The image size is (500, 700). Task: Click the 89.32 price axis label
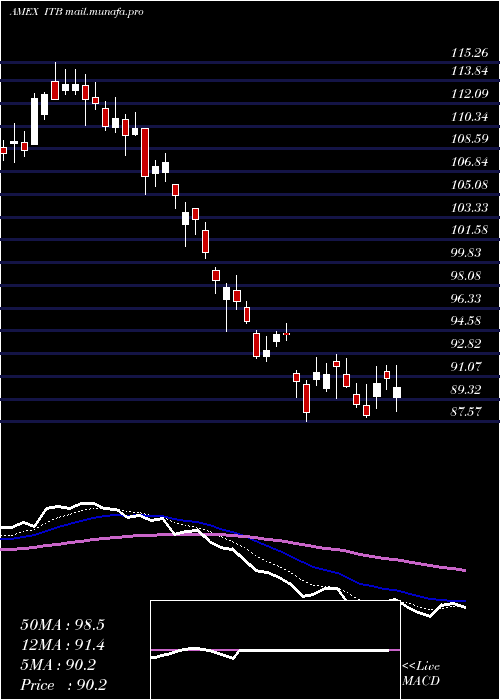466,390
